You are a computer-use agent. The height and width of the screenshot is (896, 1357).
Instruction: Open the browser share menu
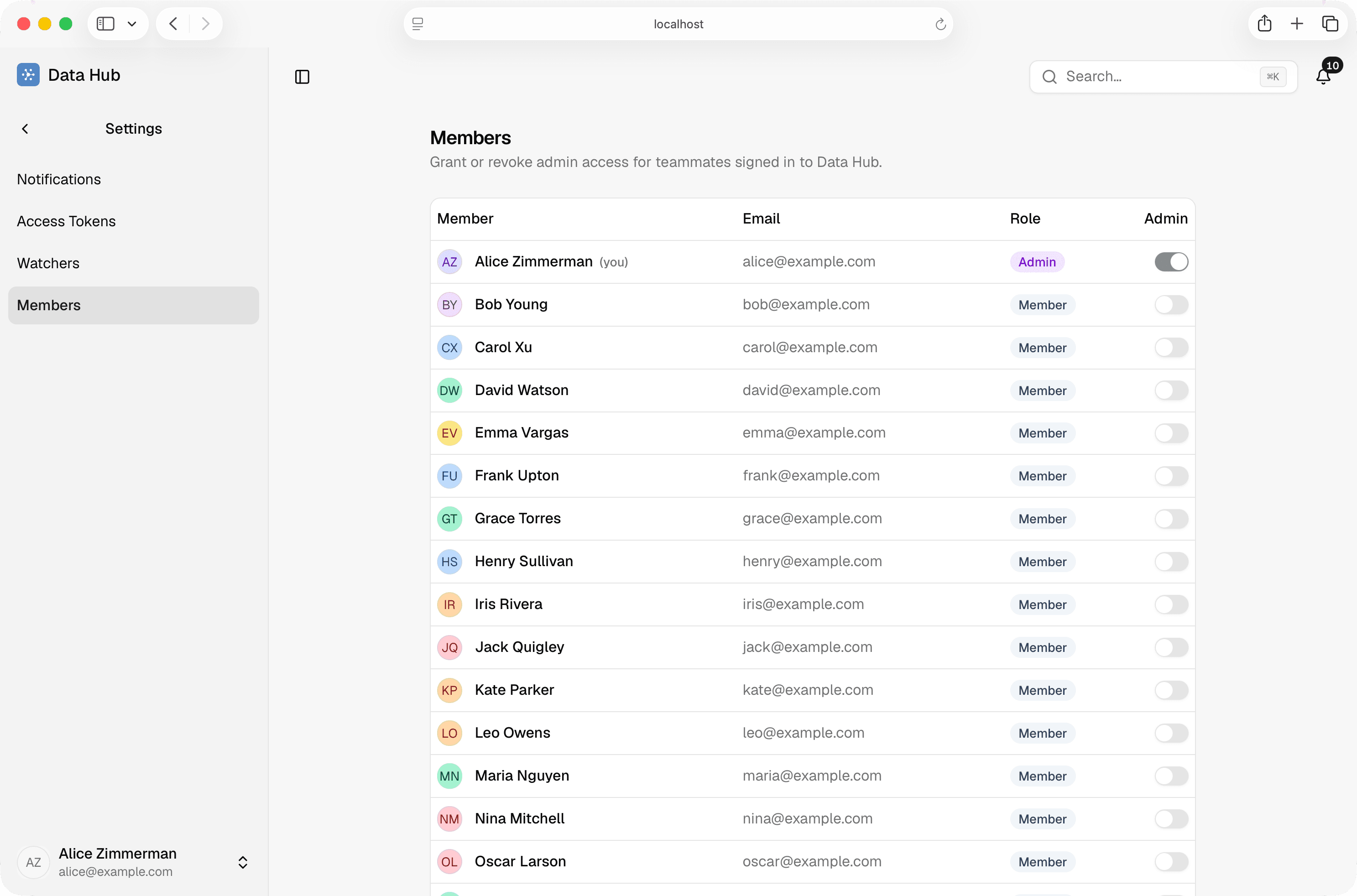tap(1264, 23)
